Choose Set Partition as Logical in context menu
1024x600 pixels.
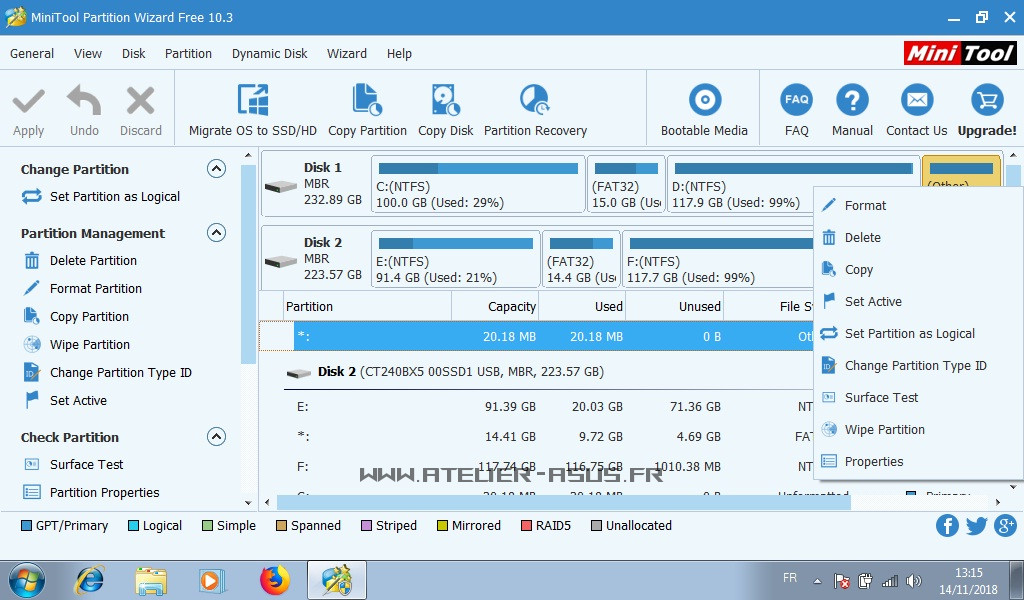pos(918,334)
